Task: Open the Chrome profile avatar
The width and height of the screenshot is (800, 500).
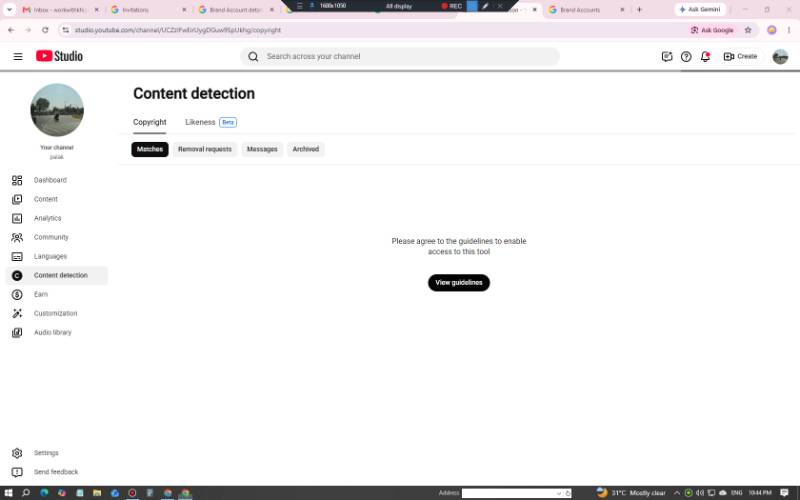Action: pos(771,30)
